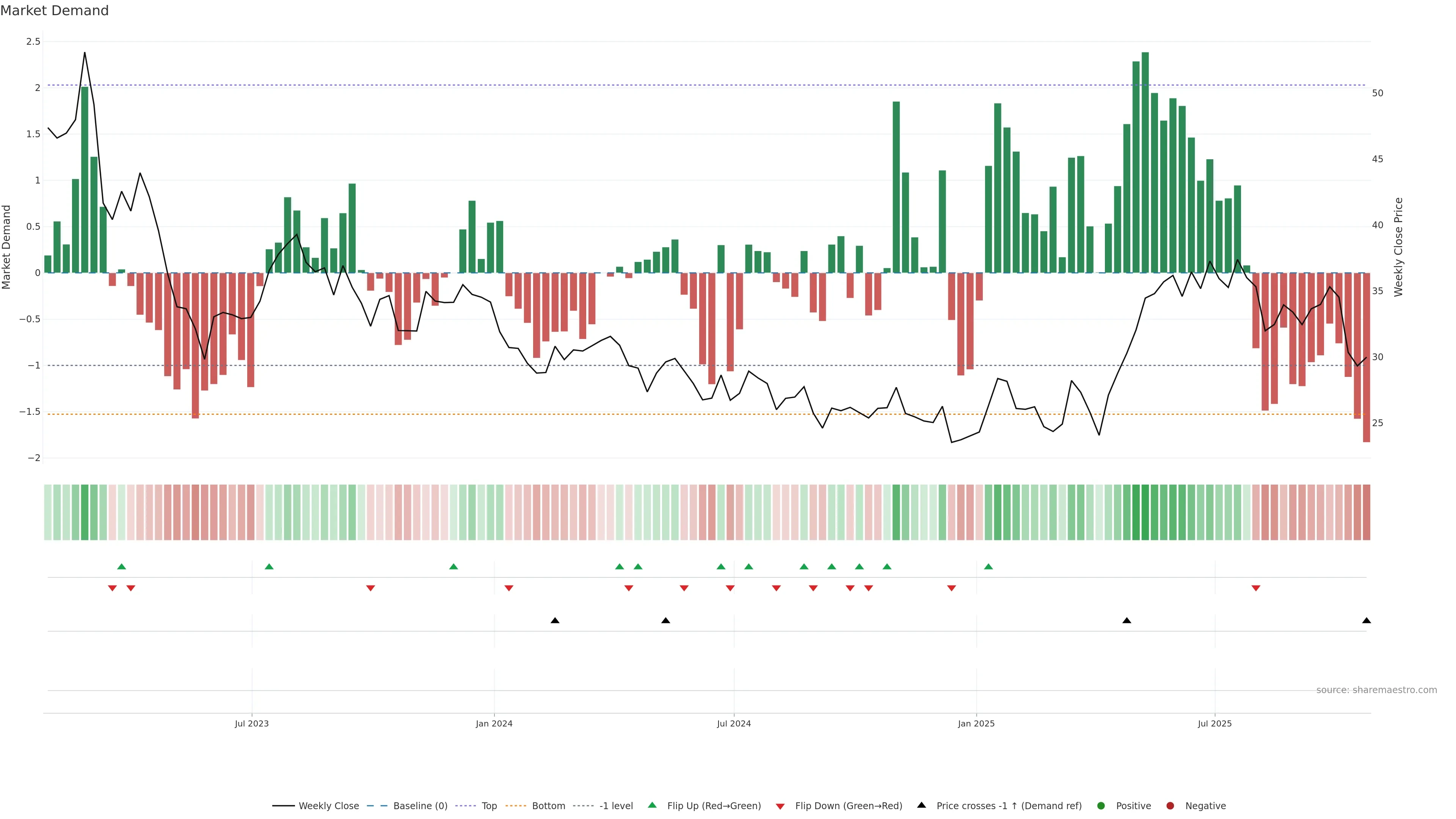Click the last green Flip Up marker after Jan 2025
Image resolution: width=1456 pixels, height=819 pixels.
(988, 566)
